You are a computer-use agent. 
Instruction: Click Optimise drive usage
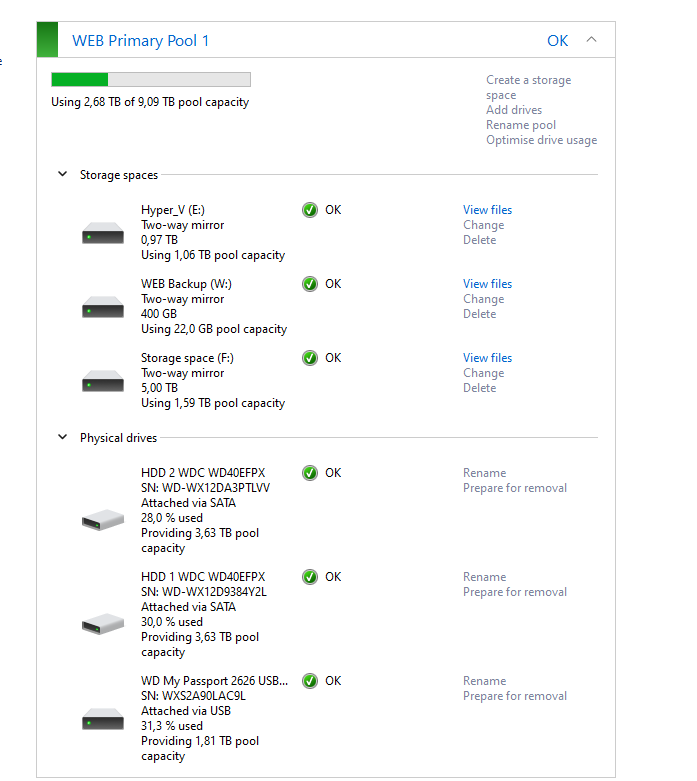click(x=542, y=140)
